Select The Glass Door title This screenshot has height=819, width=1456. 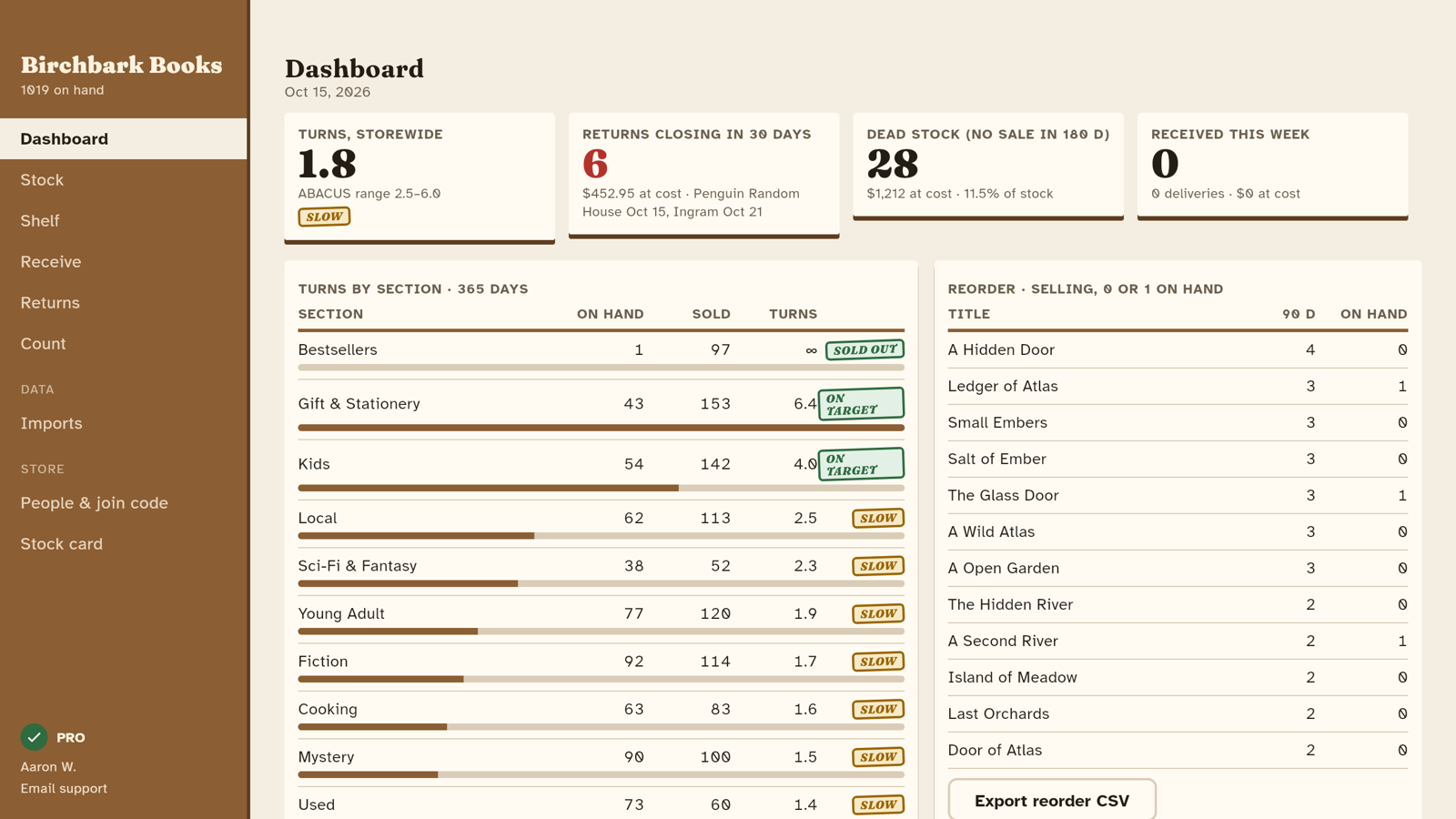click(x=1003, y=495)
